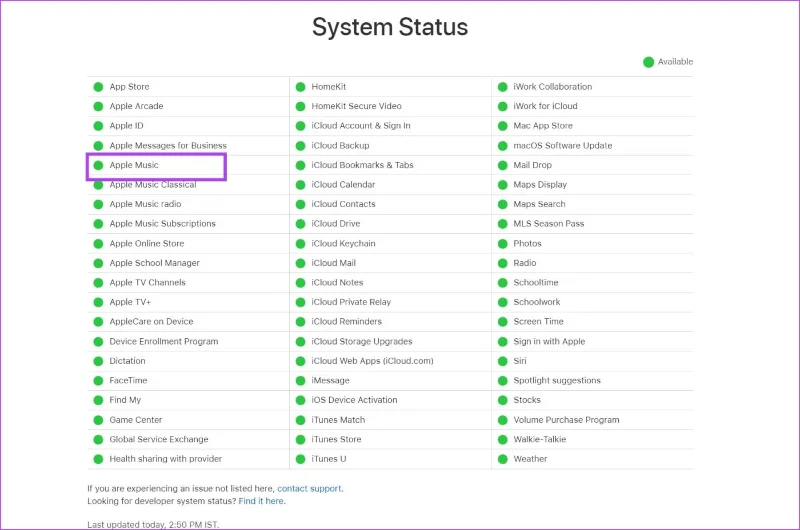This screenshot has height=530, width=800.
Task: Click the iCloud Calendar label
Action: point(343,185)
